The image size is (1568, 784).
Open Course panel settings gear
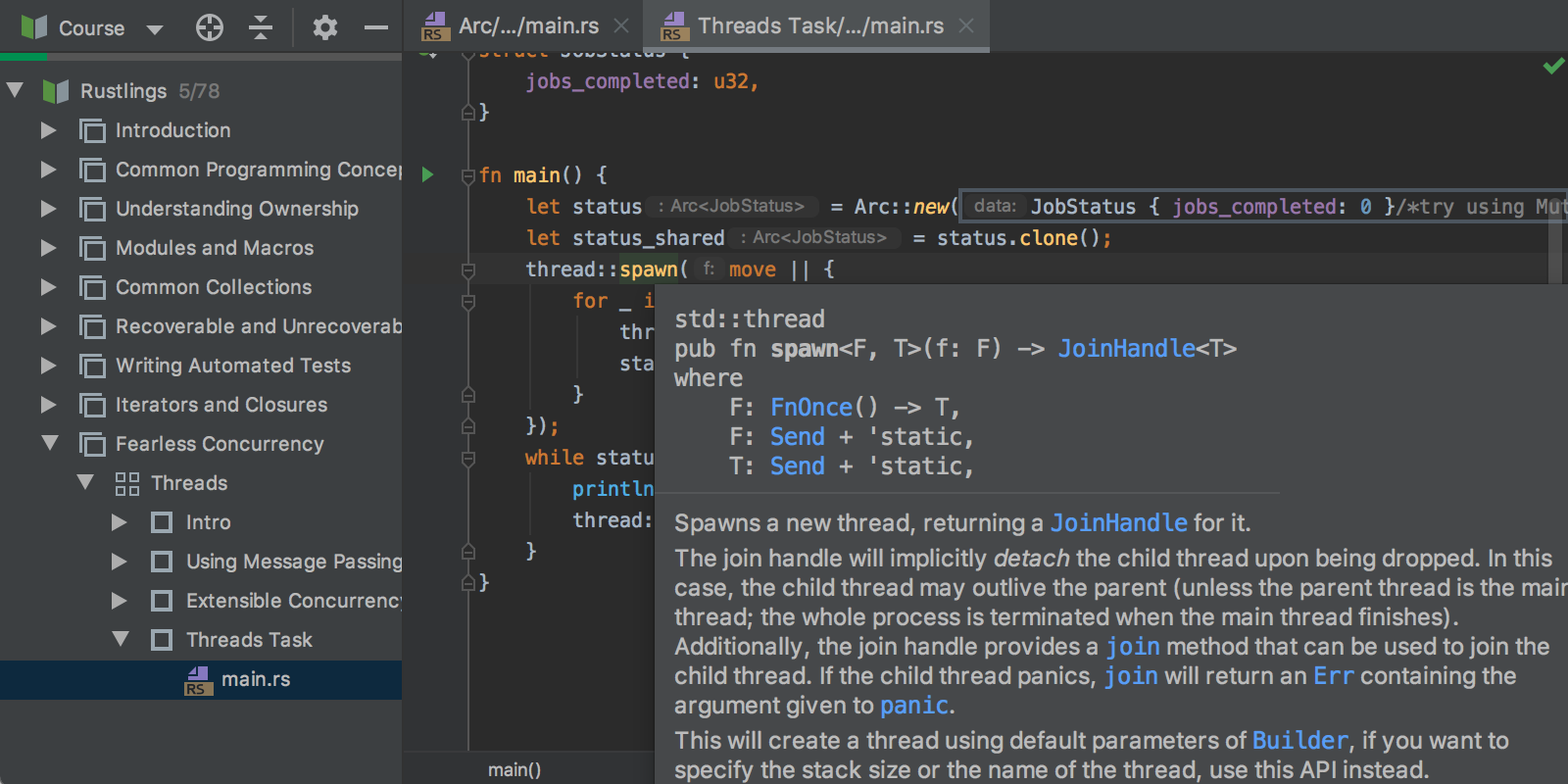pos(324,27)
